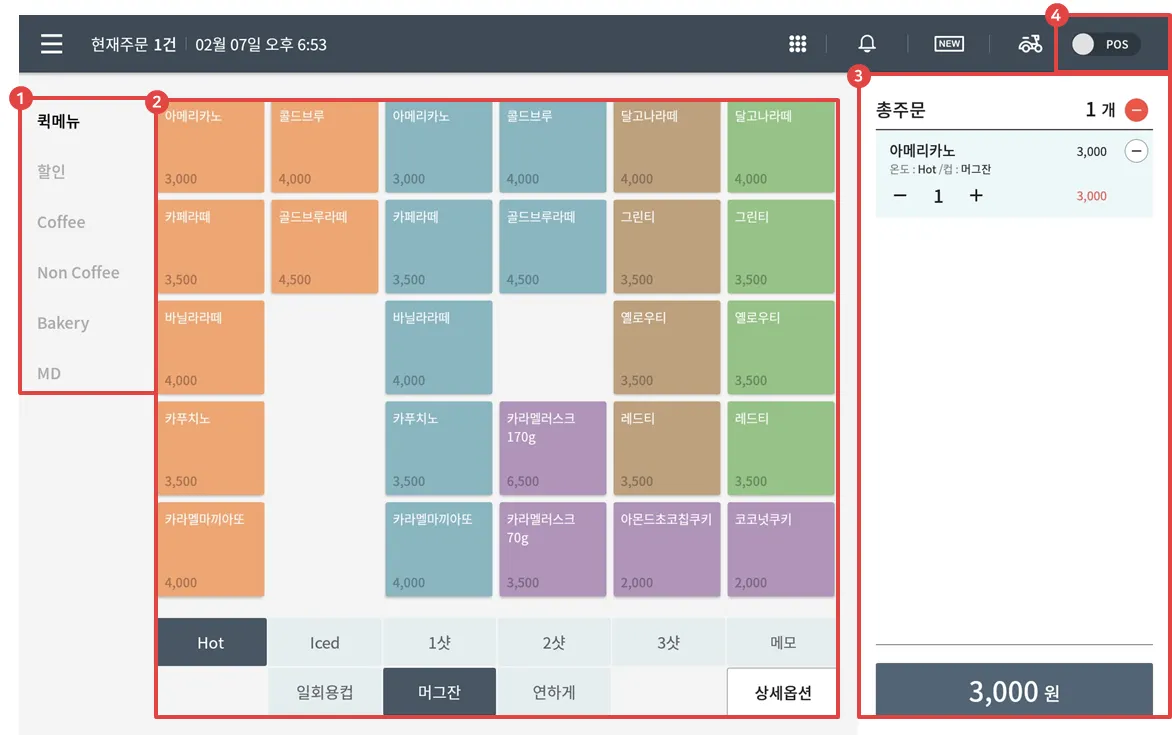Add green 옐로우티 tile
This screenshot has width=1172, height=735.
coord(781,348)
